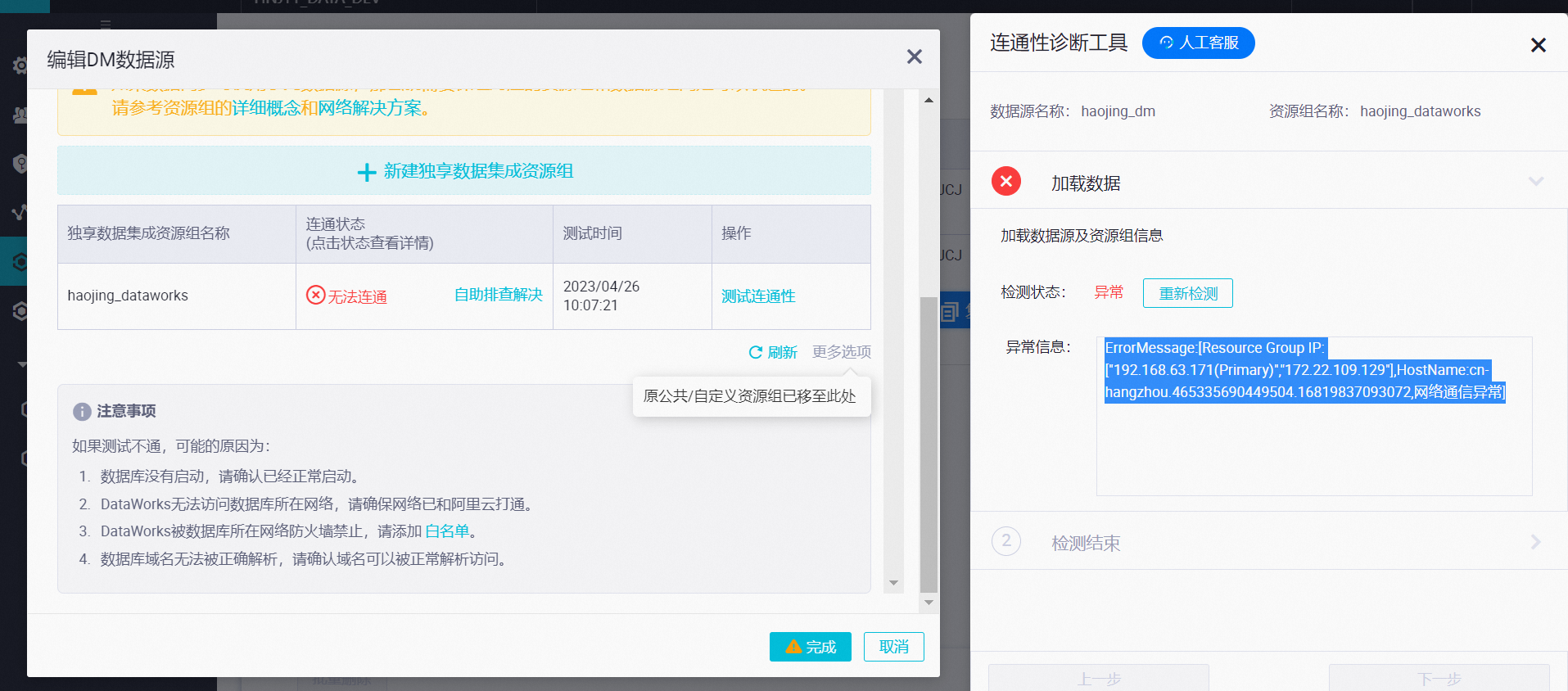Click gear icon in left sidebar
Viewport: 1568px width, 691px height.
pyautogui.click(x=20, y=65)
